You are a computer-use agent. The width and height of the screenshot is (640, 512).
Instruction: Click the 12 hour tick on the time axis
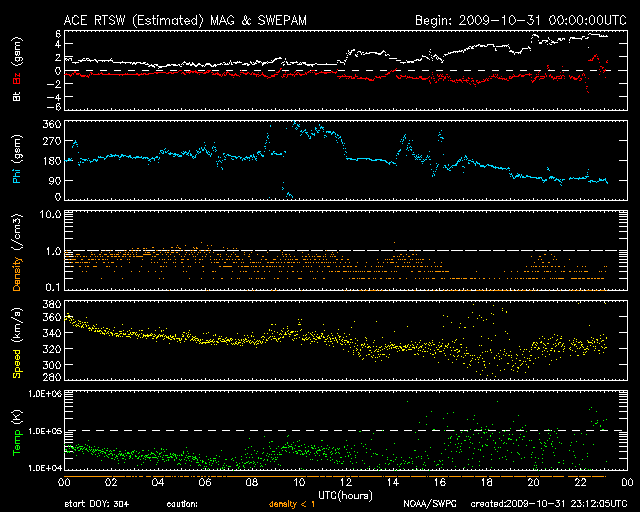click(343, 482)
